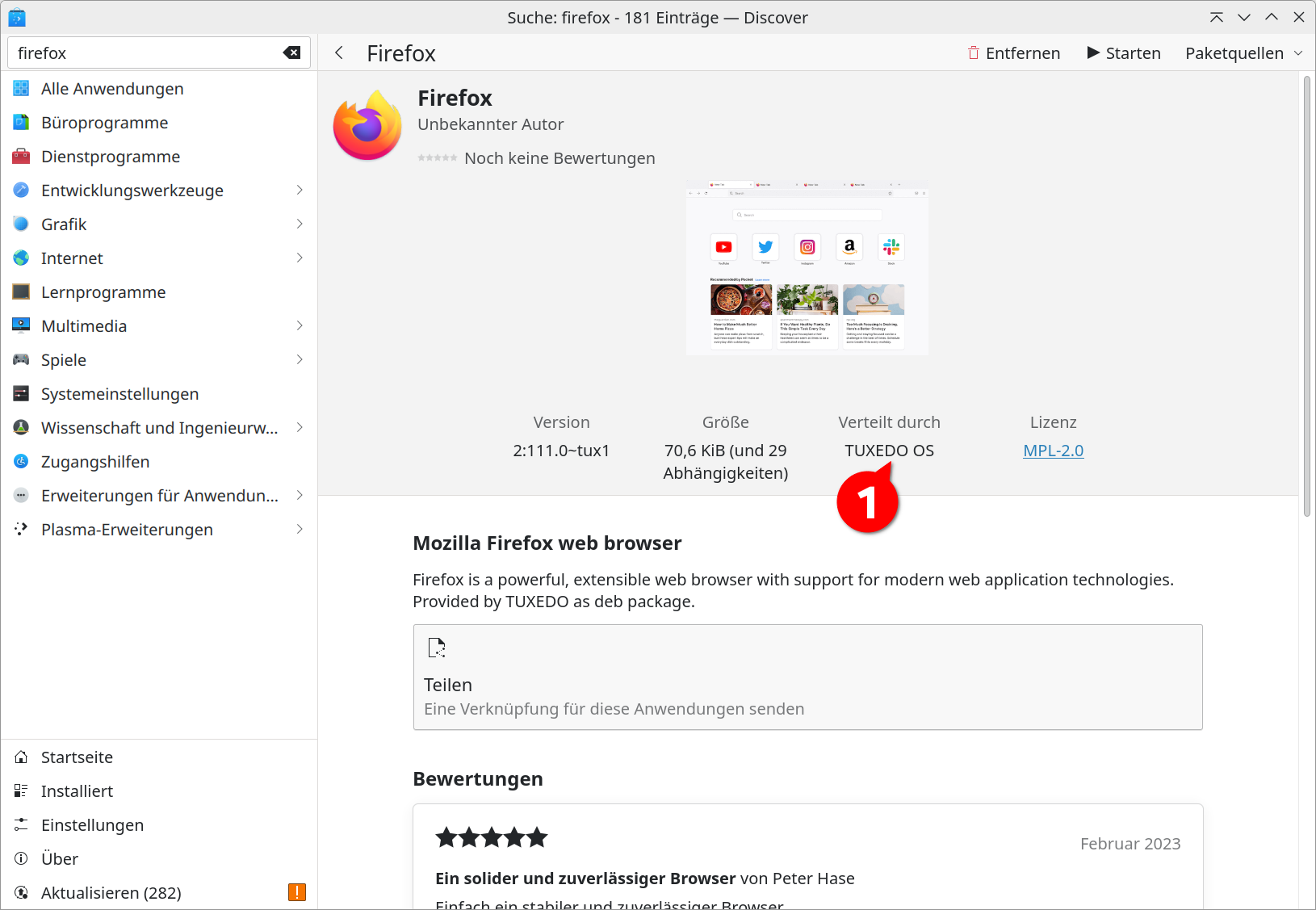Click the vertical scrollbar of details page
Viewport: 1316px width, 910px height.
[1307, 296]
